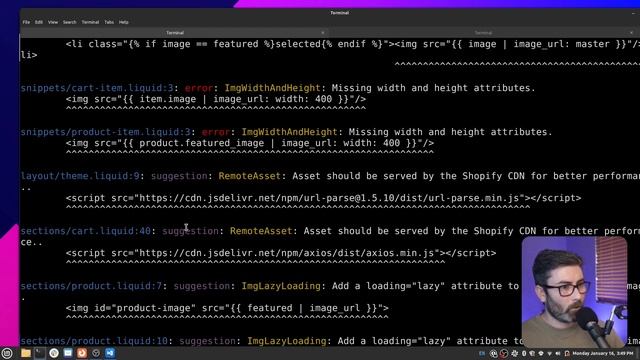Open the light blue window app in taskbar
This screenshot has height=360, width=640.
68,353
